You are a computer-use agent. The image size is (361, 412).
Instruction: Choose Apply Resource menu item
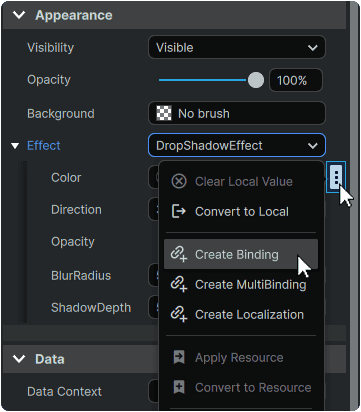241,358
